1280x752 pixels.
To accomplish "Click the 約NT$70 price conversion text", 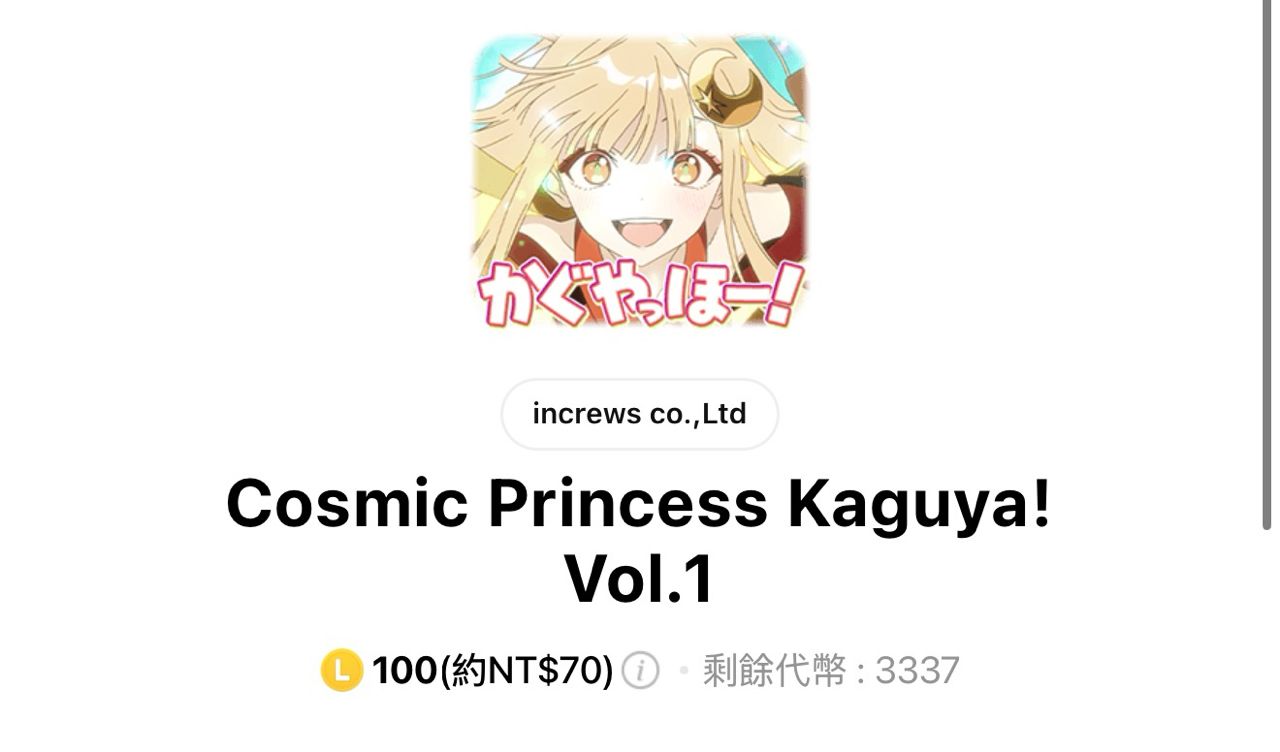I will [527, 670].
